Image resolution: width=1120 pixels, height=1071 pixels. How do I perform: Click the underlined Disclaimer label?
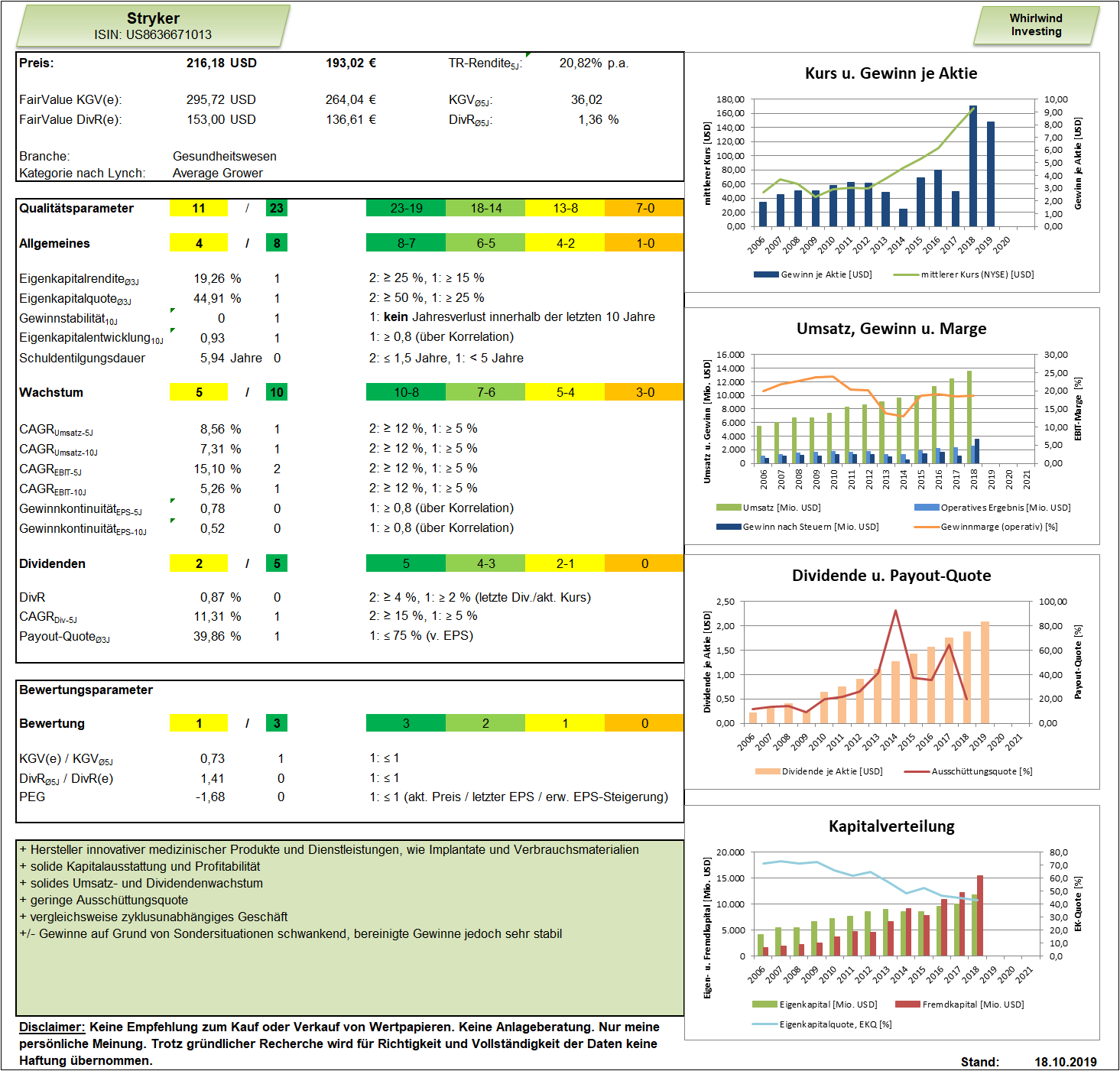pos(51,1027)
